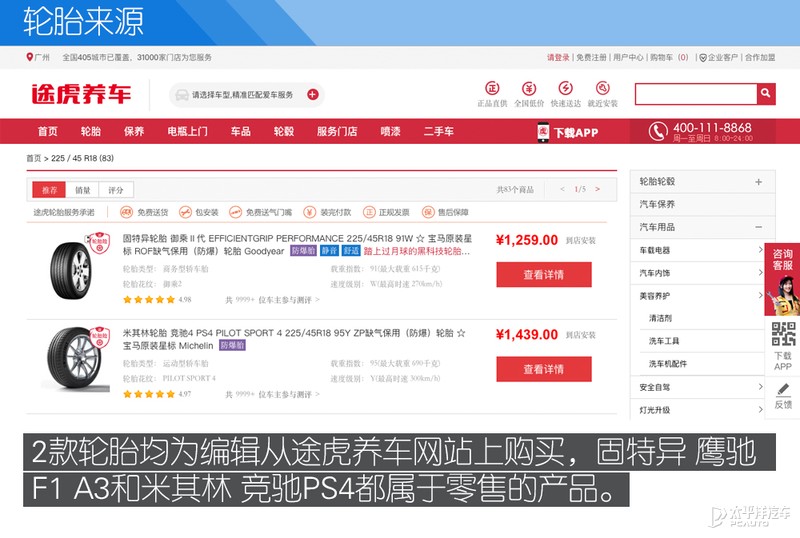This screenshot has height=538, width=800.
Task: Open the 清洁剂 sidebar subcategory
Action: click(x=660, y=318)
